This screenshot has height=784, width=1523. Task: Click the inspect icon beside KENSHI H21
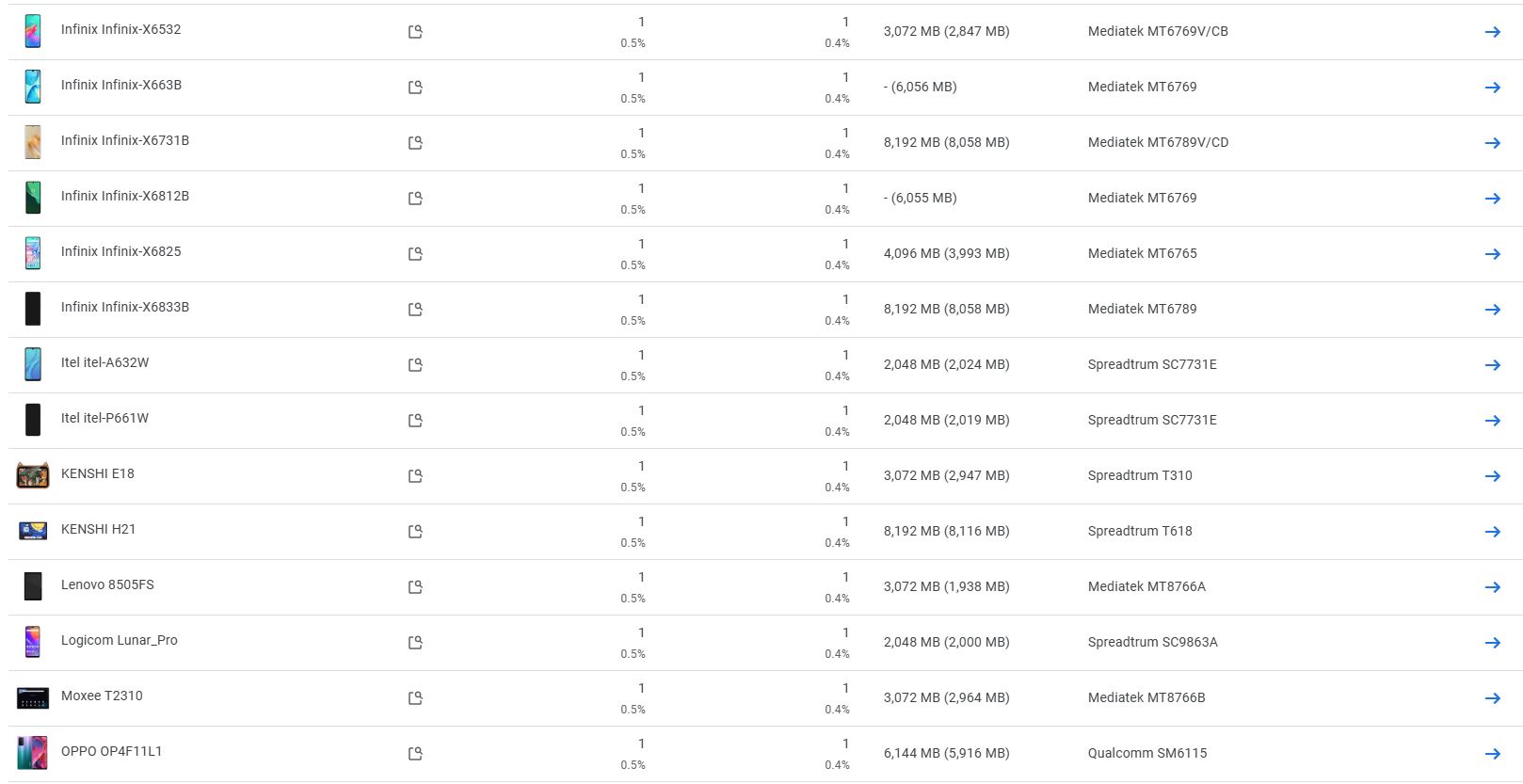(415, 532)
